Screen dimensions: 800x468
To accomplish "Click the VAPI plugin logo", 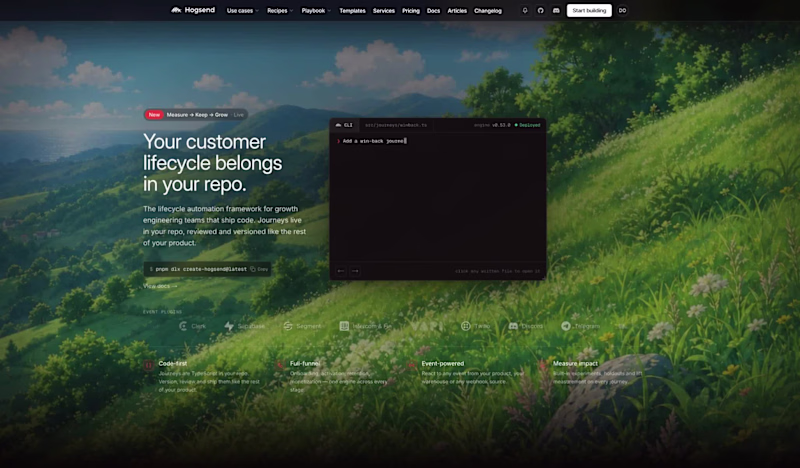I will click(427, 326).
